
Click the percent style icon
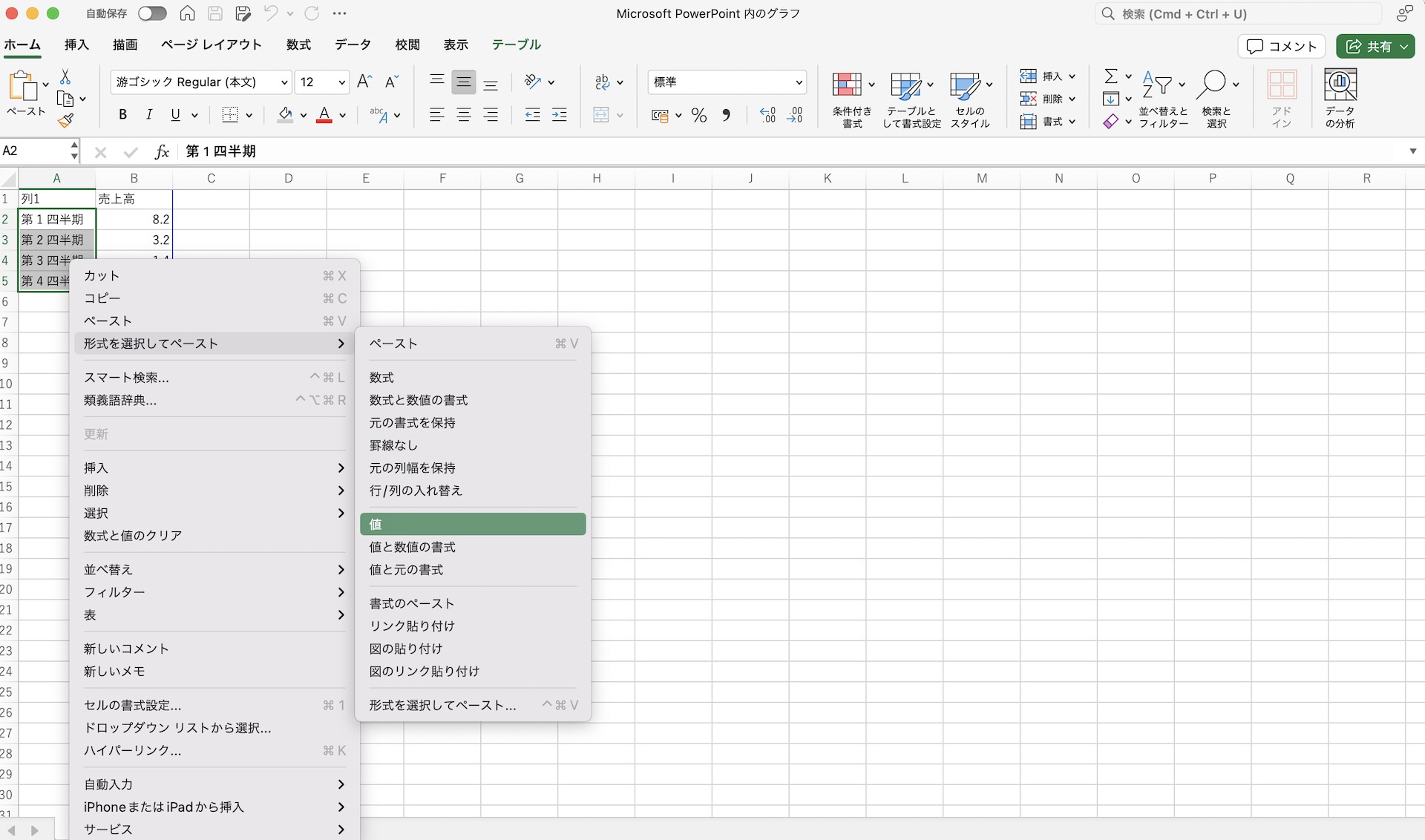(x=698, y=115)
